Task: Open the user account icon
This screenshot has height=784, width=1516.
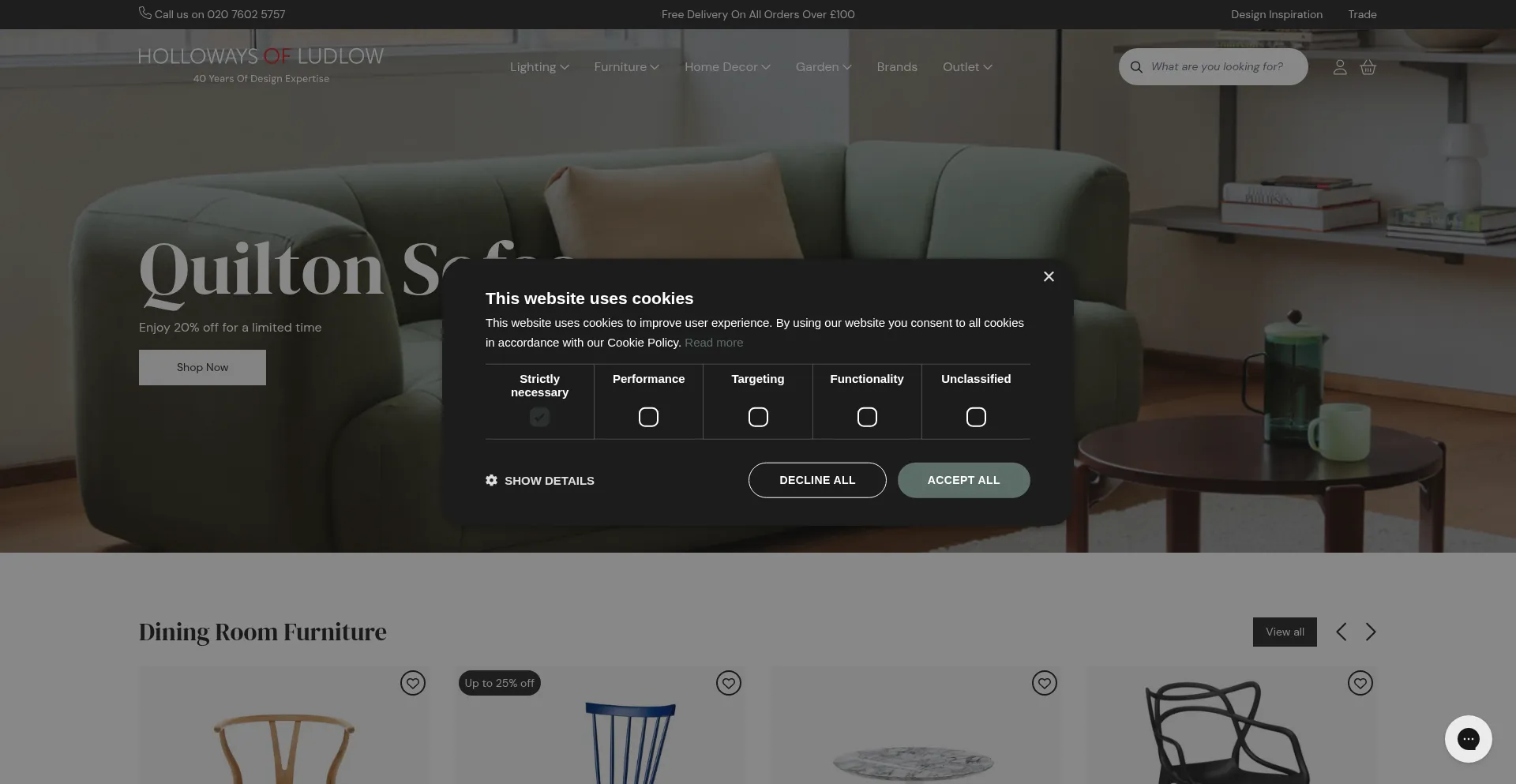Action: click(1340, 68)
